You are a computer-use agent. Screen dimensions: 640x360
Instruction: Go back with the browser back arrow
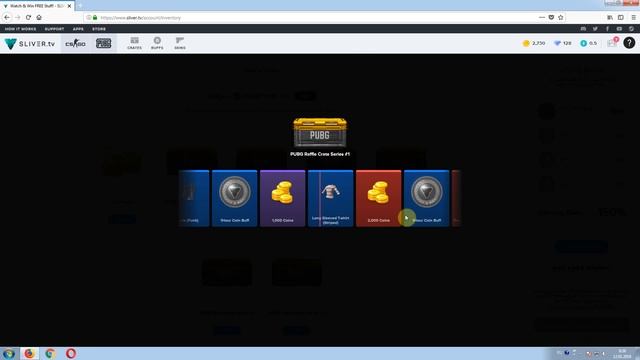tap(7, 18)
